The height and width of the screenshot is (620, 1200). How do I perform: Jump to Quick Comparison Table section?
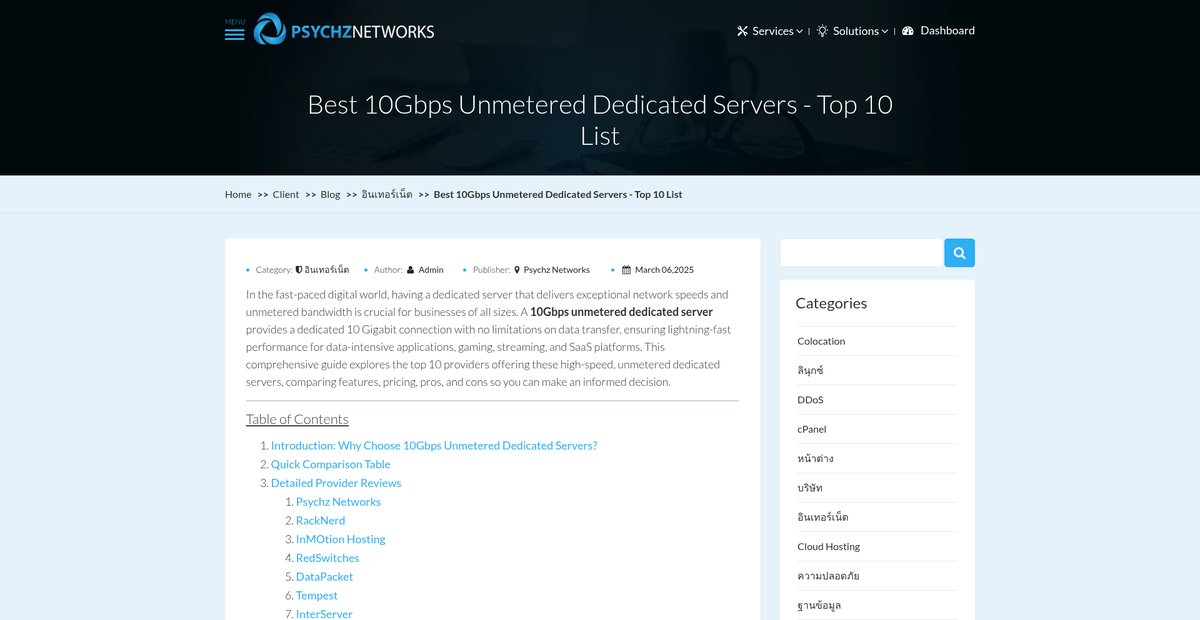[x=331, y=464]
